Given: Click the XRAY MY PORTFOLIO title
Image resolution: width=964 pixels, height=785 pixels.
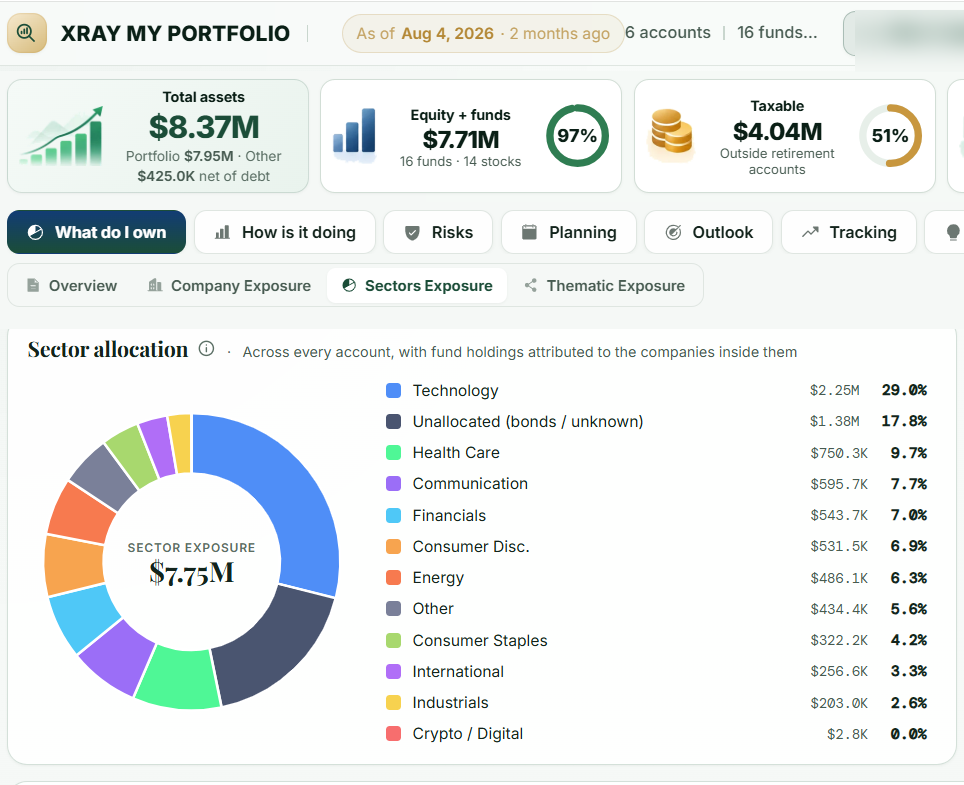Looking at the screenshot, I should click(x=175, y=33).
